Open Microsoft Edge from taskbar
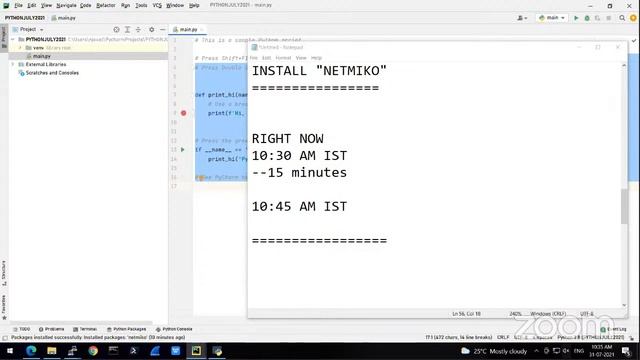Screen dimensions: 640x360 pyautogui.click(x=31, y=351)
